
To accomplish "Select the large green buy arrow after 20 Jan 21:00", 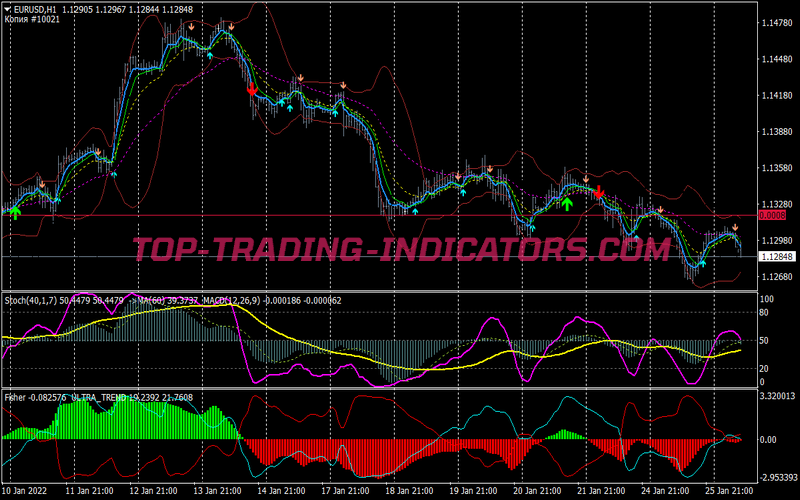I will tap(567, 204).
